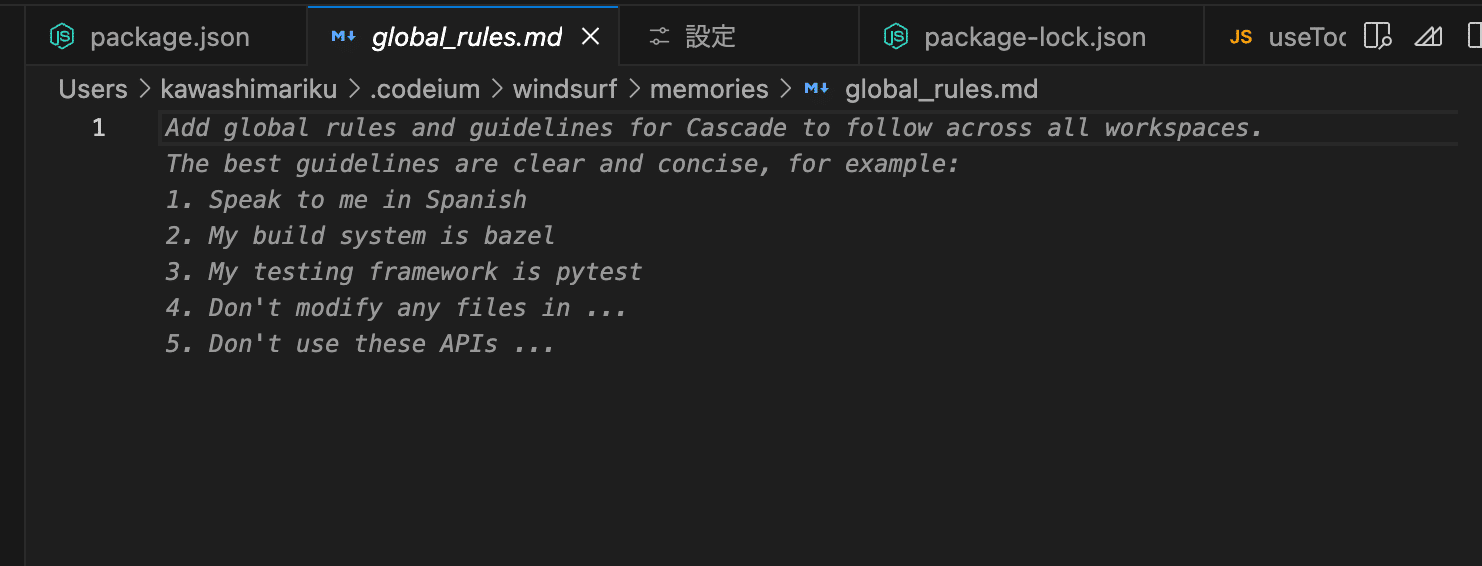This screenshot has width=1482, height=566.
Task: Expand the Users breadcrumb segment
Action: pos(93,89)
